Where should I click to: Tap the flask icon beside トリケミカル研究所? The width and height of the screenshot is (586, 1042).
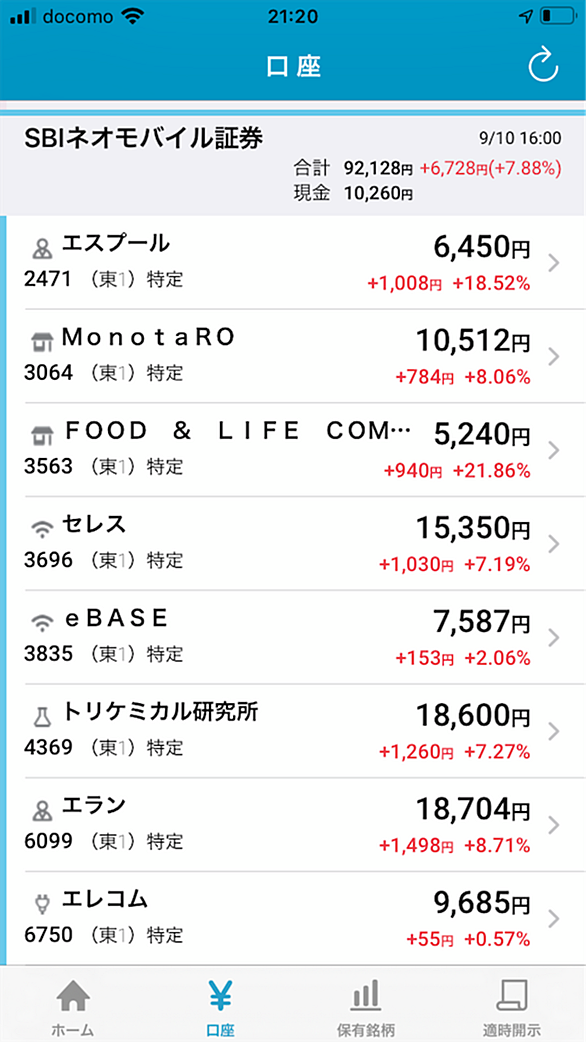click(41, 716)
